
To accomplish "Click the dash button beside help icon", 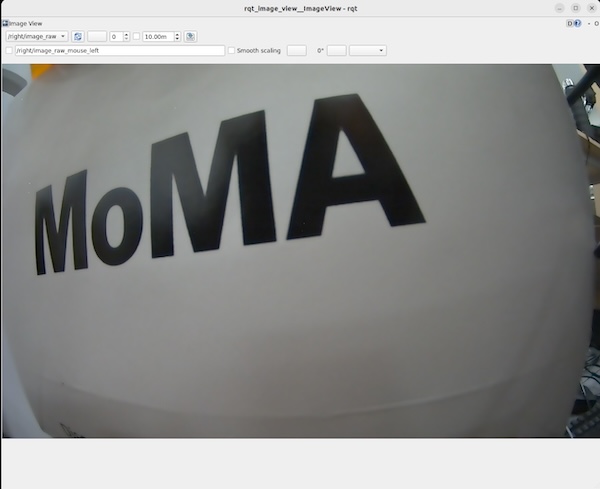I will 589,23.
